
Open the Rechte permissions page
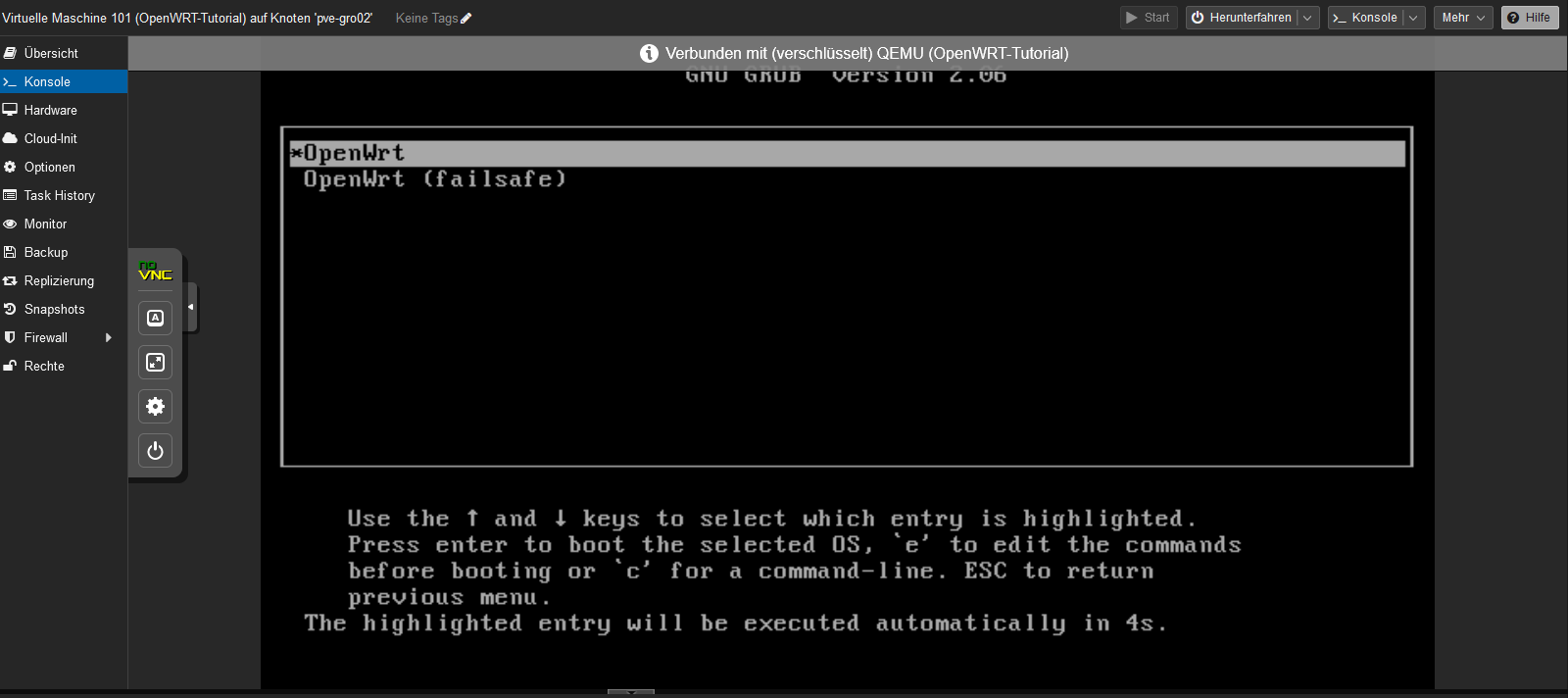coord(64,366)
